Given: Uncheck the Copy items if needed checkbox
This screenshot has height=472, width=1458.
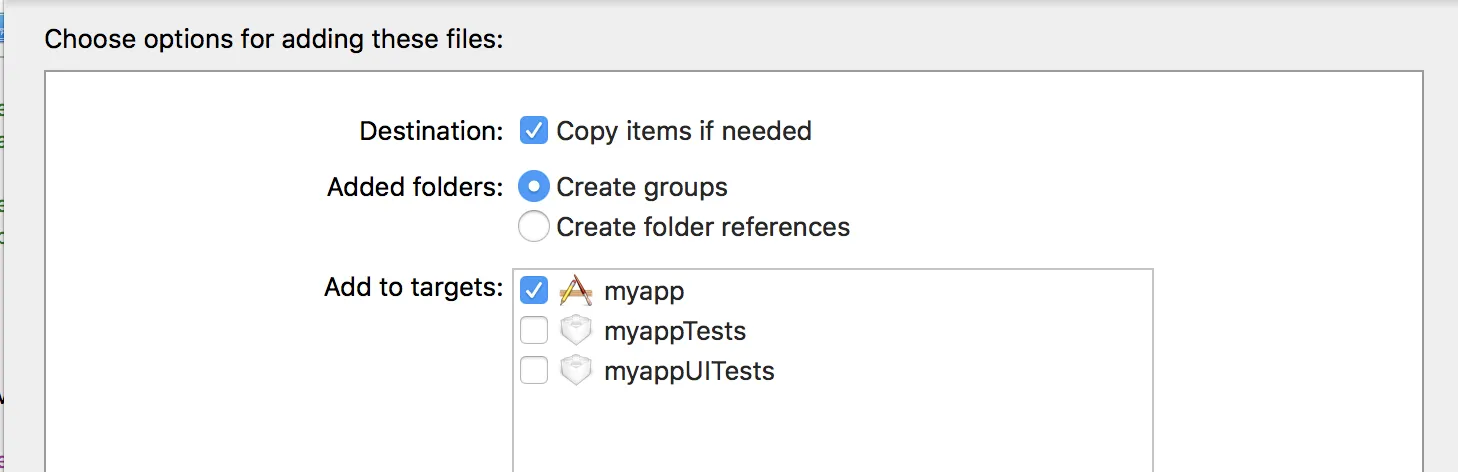Looking at the screenshot, I should 534,131.
